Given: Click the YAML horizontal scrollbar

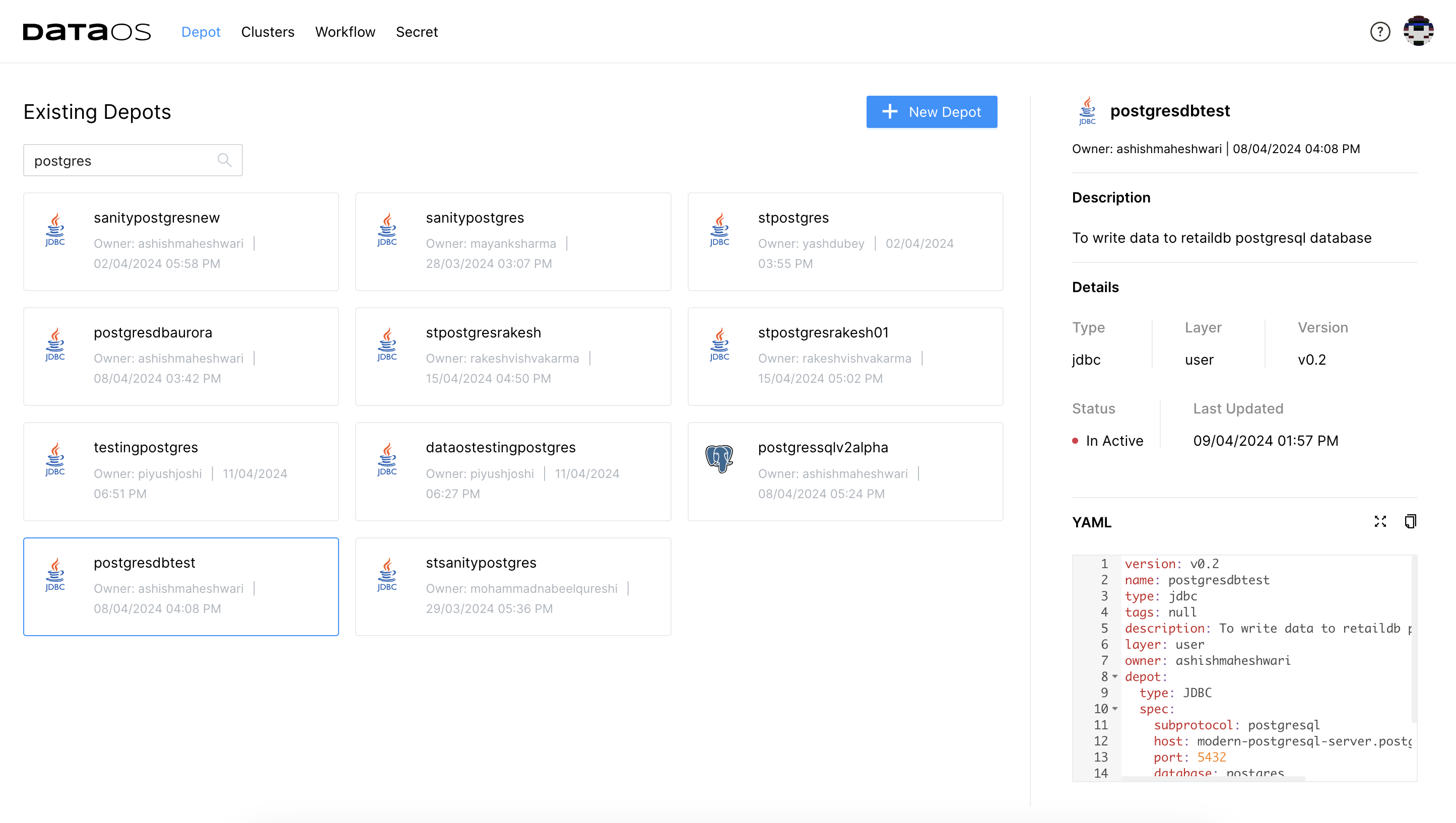Looking at the screenshot, I should click(x=1214, y=779).
